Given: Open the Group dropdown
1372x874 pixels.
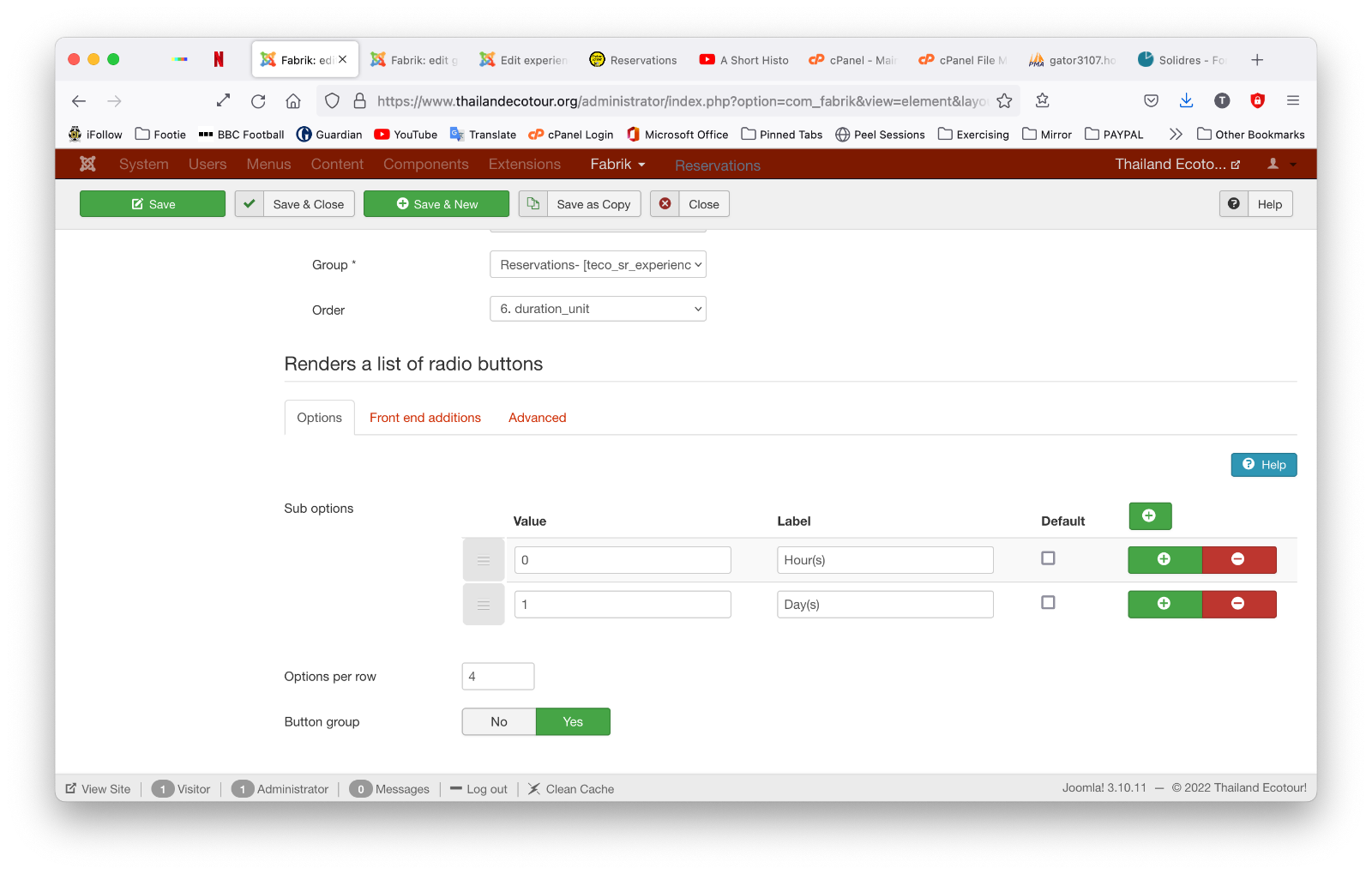Looking at the screenshot, I should pos(598,265).
